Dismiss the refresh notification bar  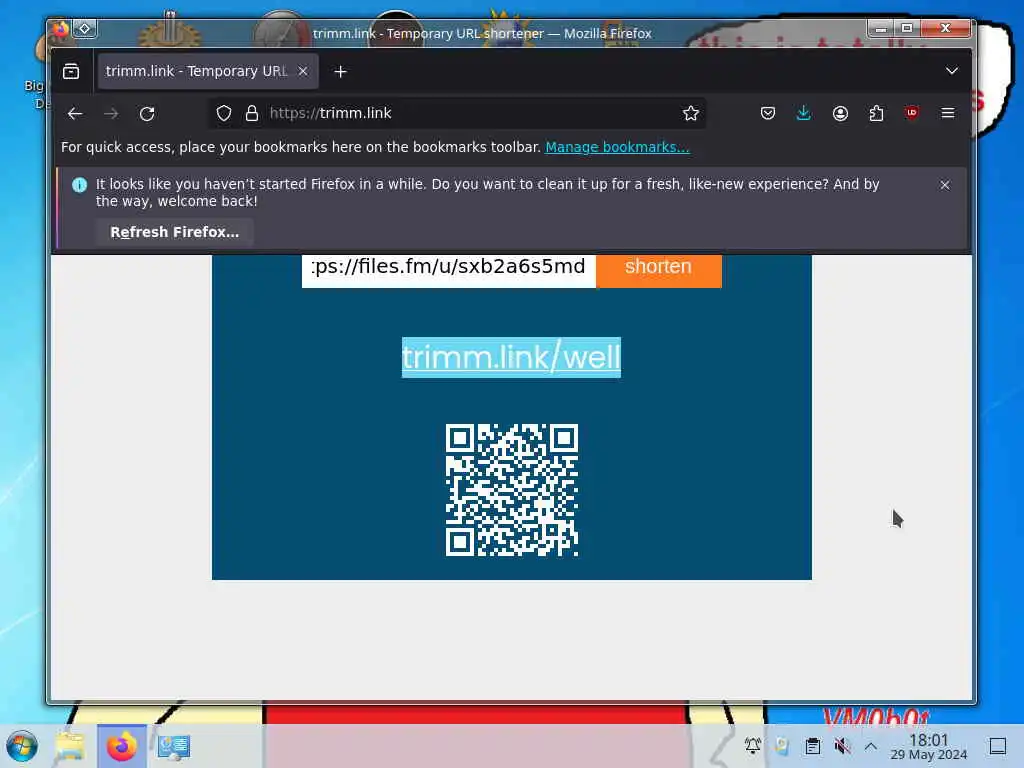pos(944,185)
